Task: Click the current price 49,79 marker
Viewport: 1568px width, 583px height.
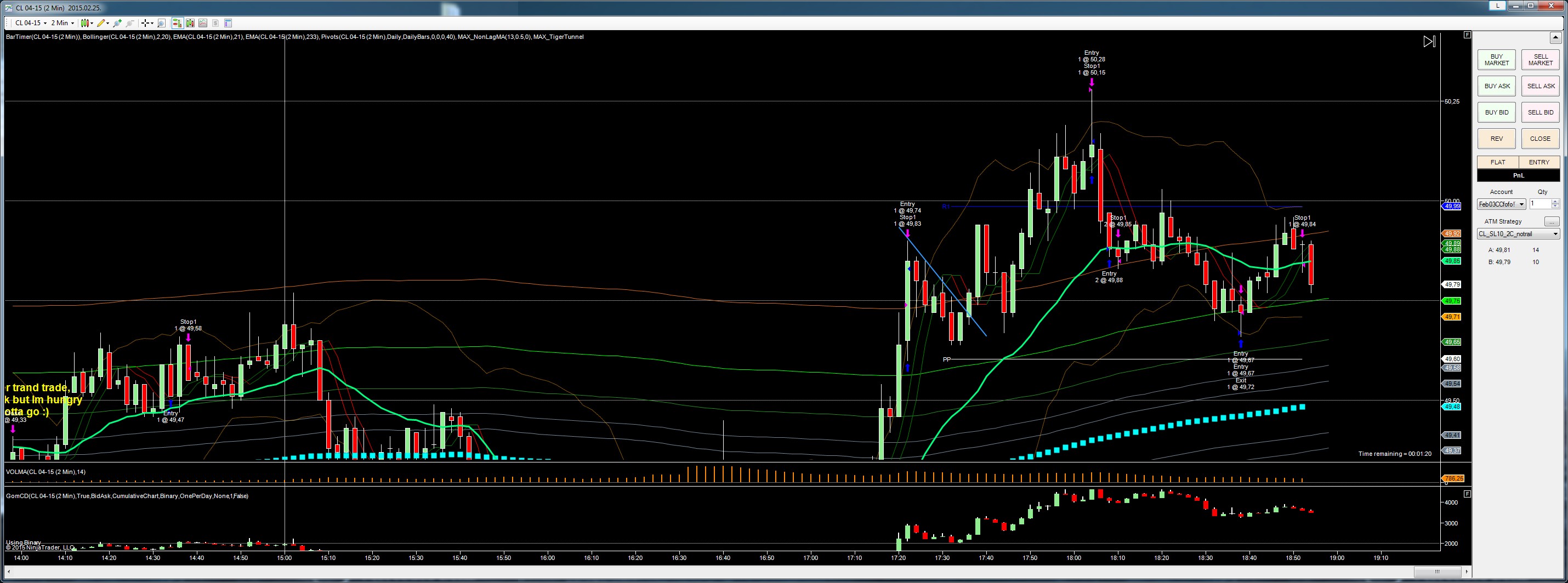Action: pyautogui.click(x=1452, y=284)
